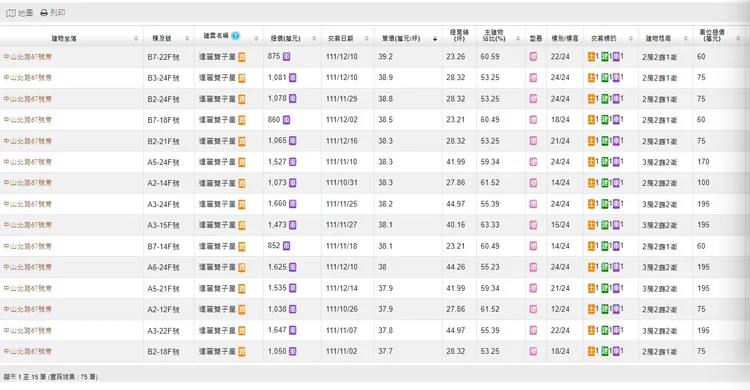Open address link in row A5-24F號
The width and height of the screenshot is (750, 390).
27,162
